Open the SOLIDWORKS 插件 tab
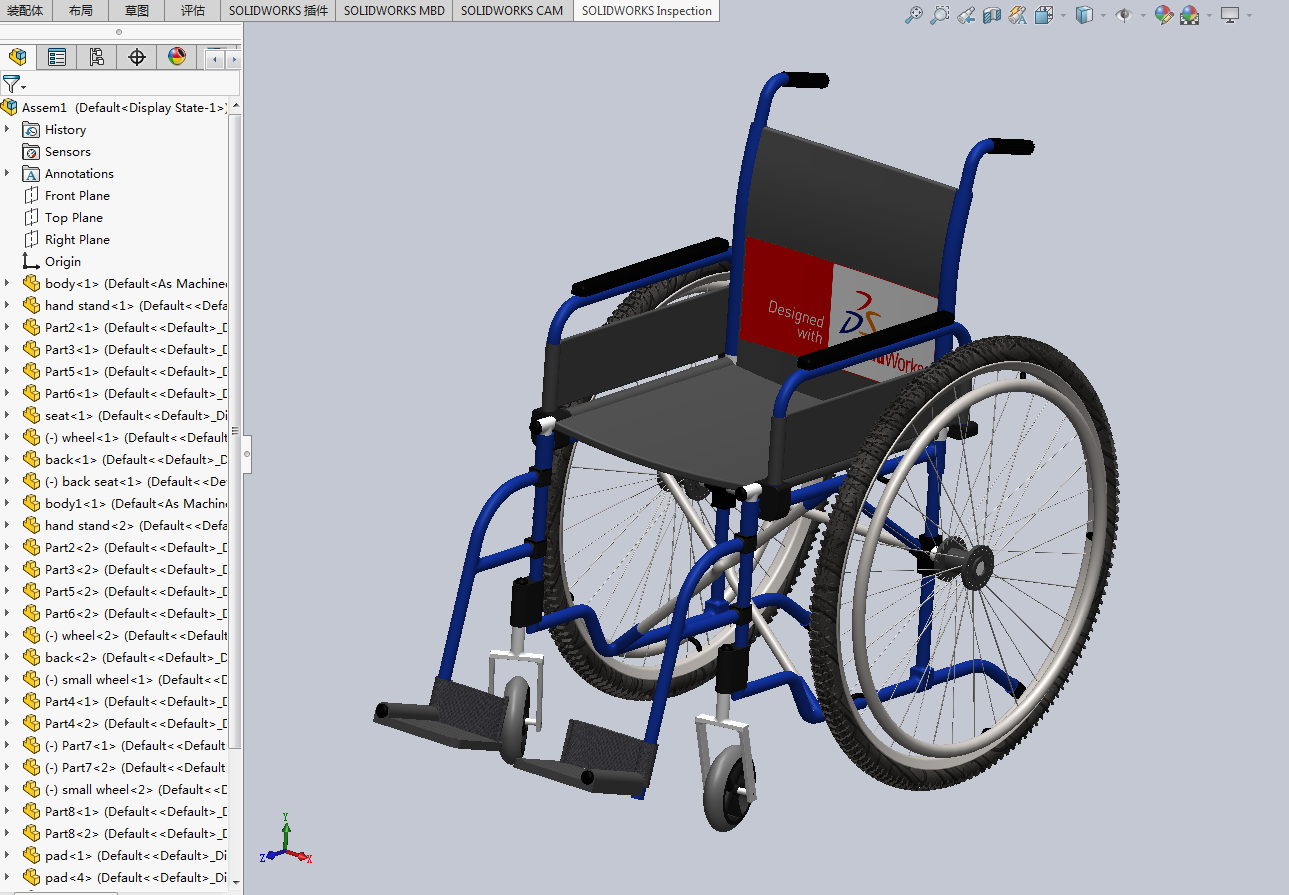Viewport: 1289px width, 895px height. click(x=278, y=11)
